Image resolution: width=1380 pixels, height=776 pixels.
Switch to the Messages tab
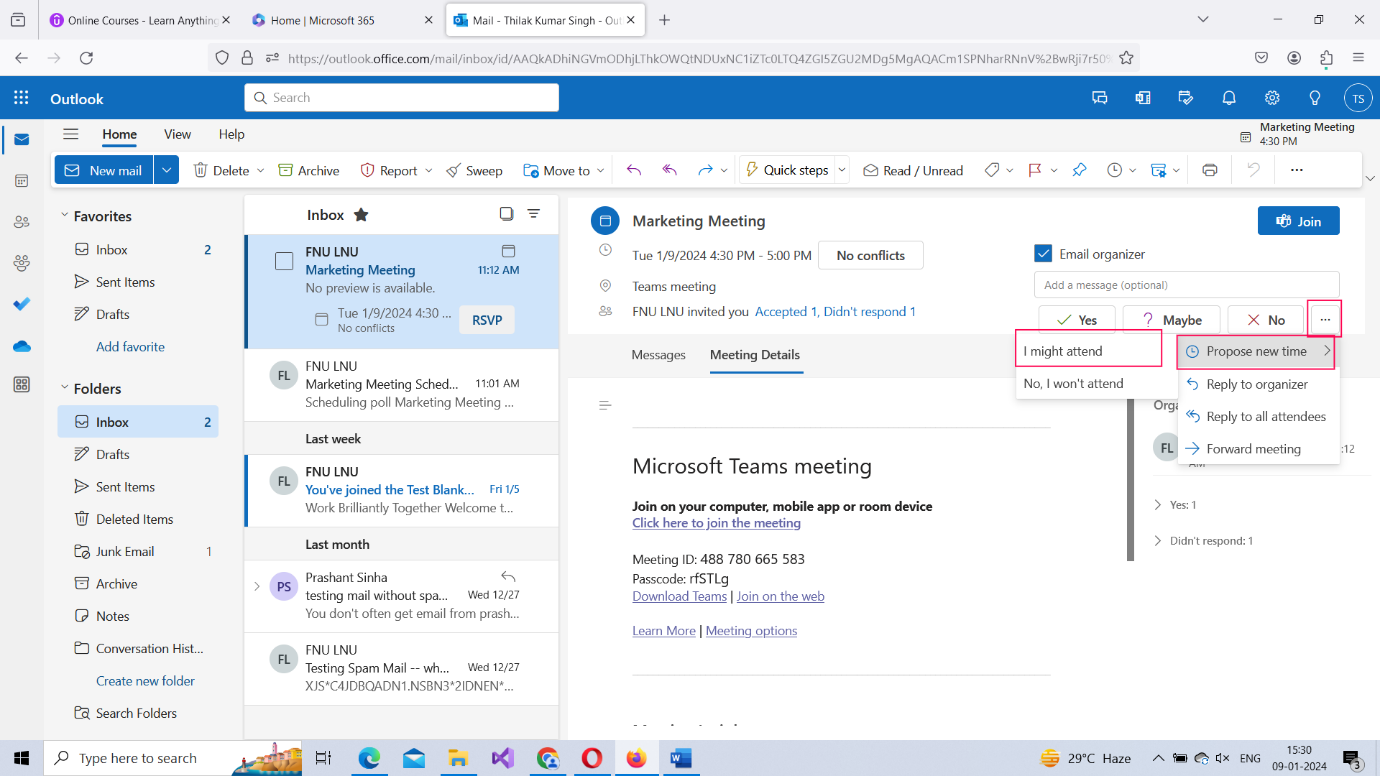coord(659,355)
